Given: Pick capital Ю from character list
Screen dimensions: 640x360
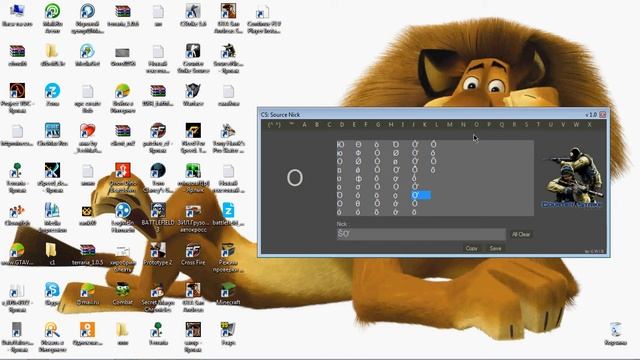Looking at the screenshot, I should (340, 144).
